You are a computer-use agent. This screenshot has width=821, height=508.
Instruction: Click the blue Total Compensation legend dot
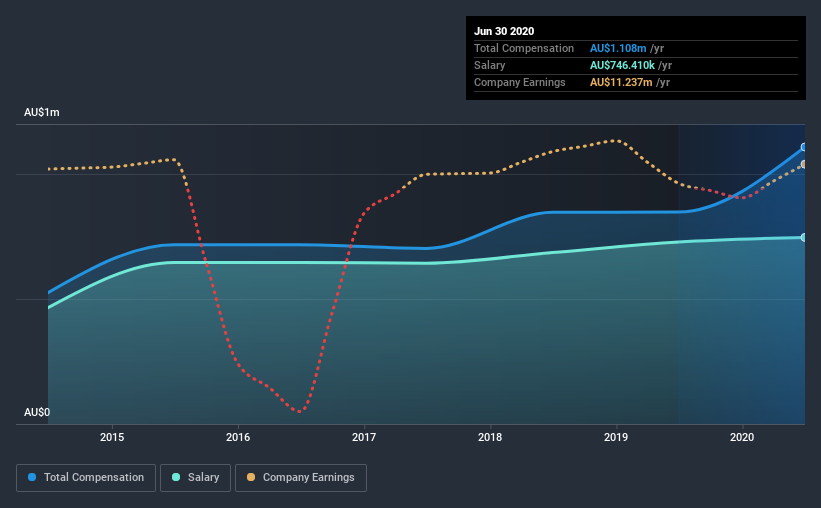point(32,477)
